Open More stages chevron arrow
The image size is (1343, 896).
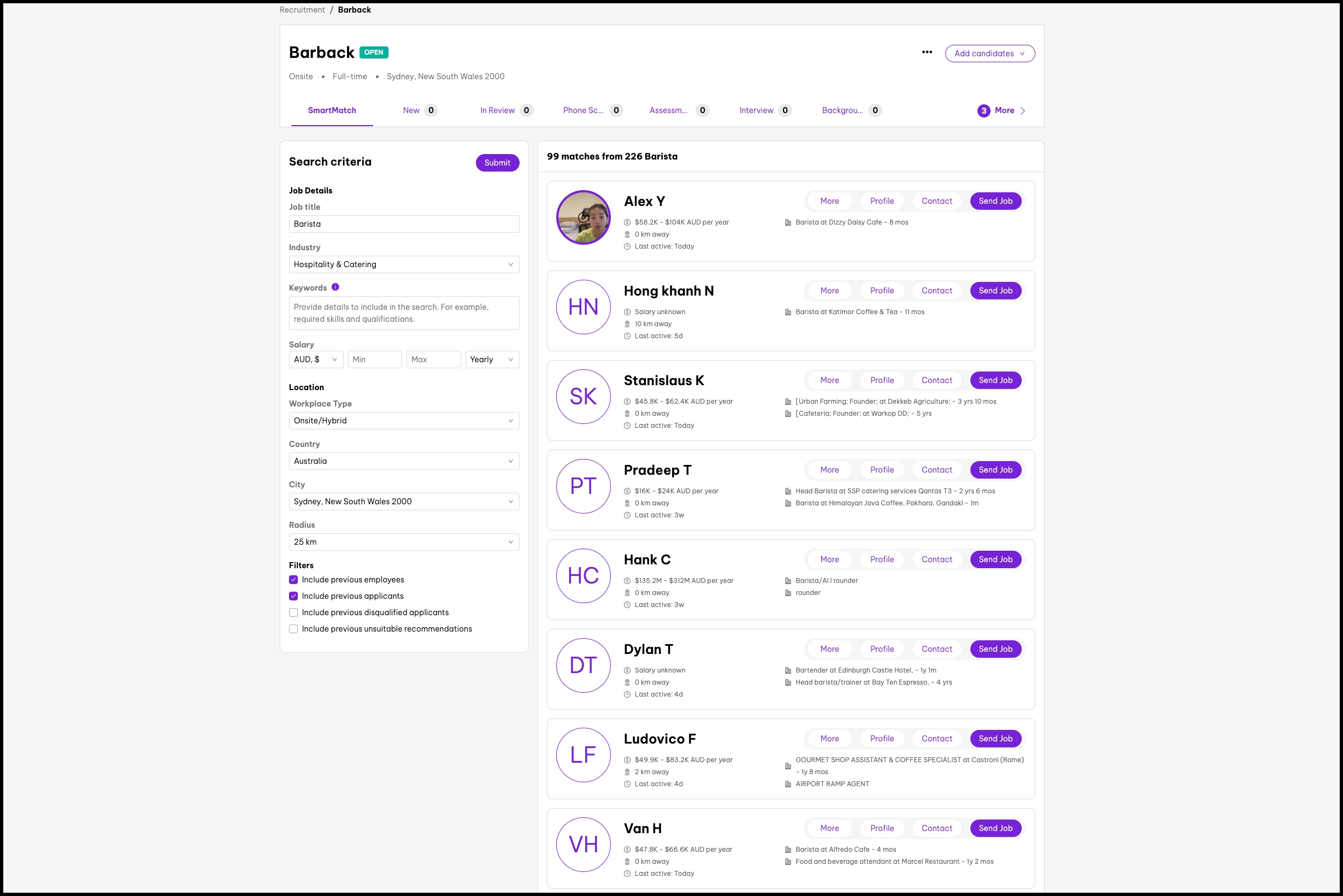pyautogui.click(x=1022, y=111)
